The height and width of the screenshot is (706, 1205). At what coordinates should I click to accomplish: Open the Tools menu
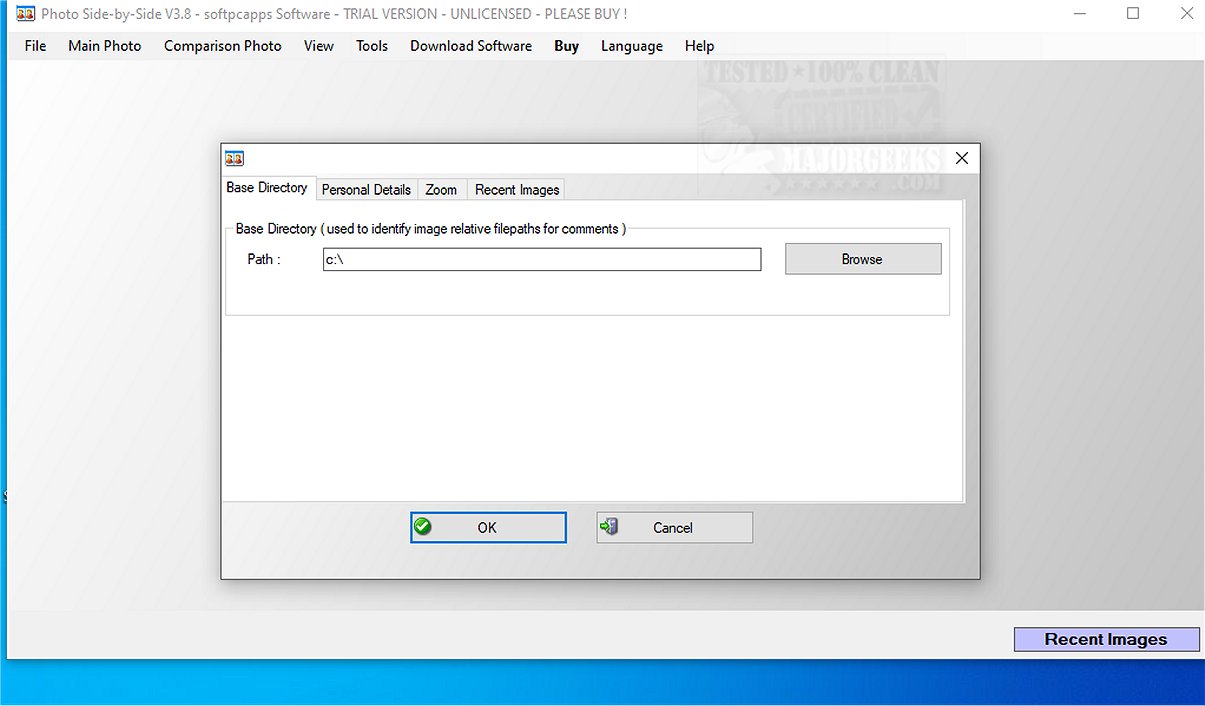[372, 46]
